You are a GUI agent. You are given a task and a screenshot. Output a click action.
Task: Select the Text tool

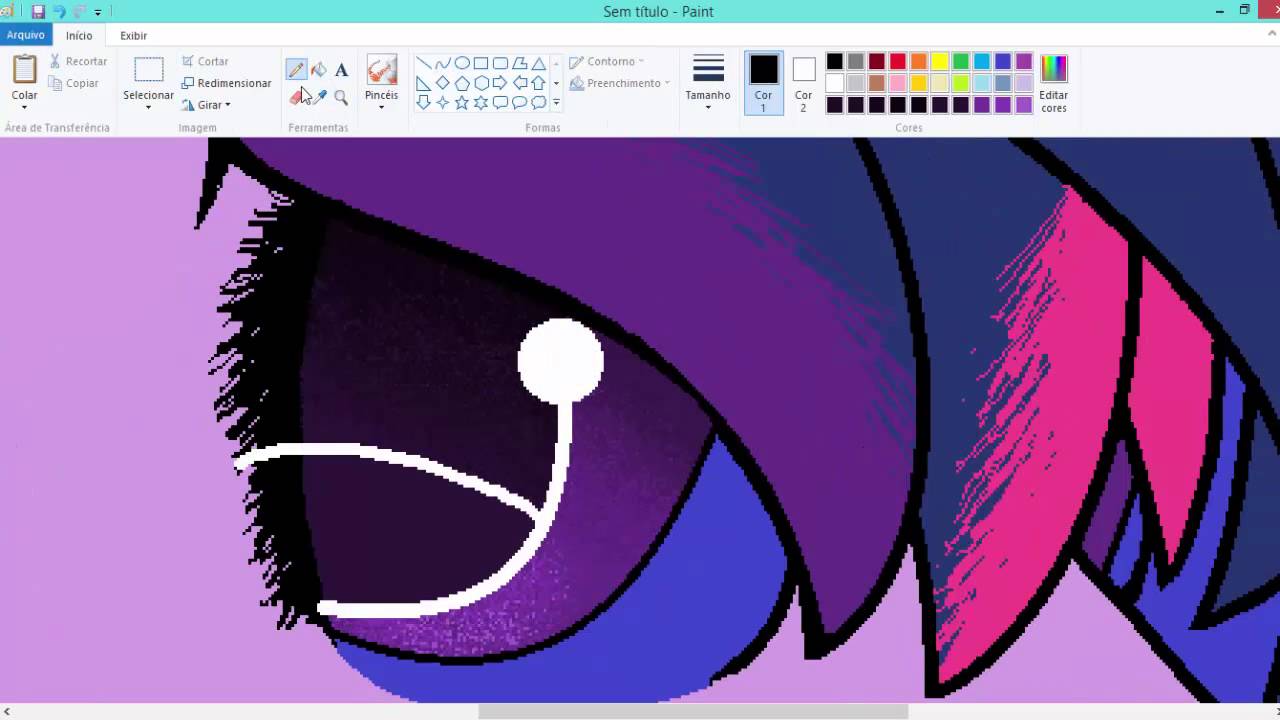click(341, 70)
